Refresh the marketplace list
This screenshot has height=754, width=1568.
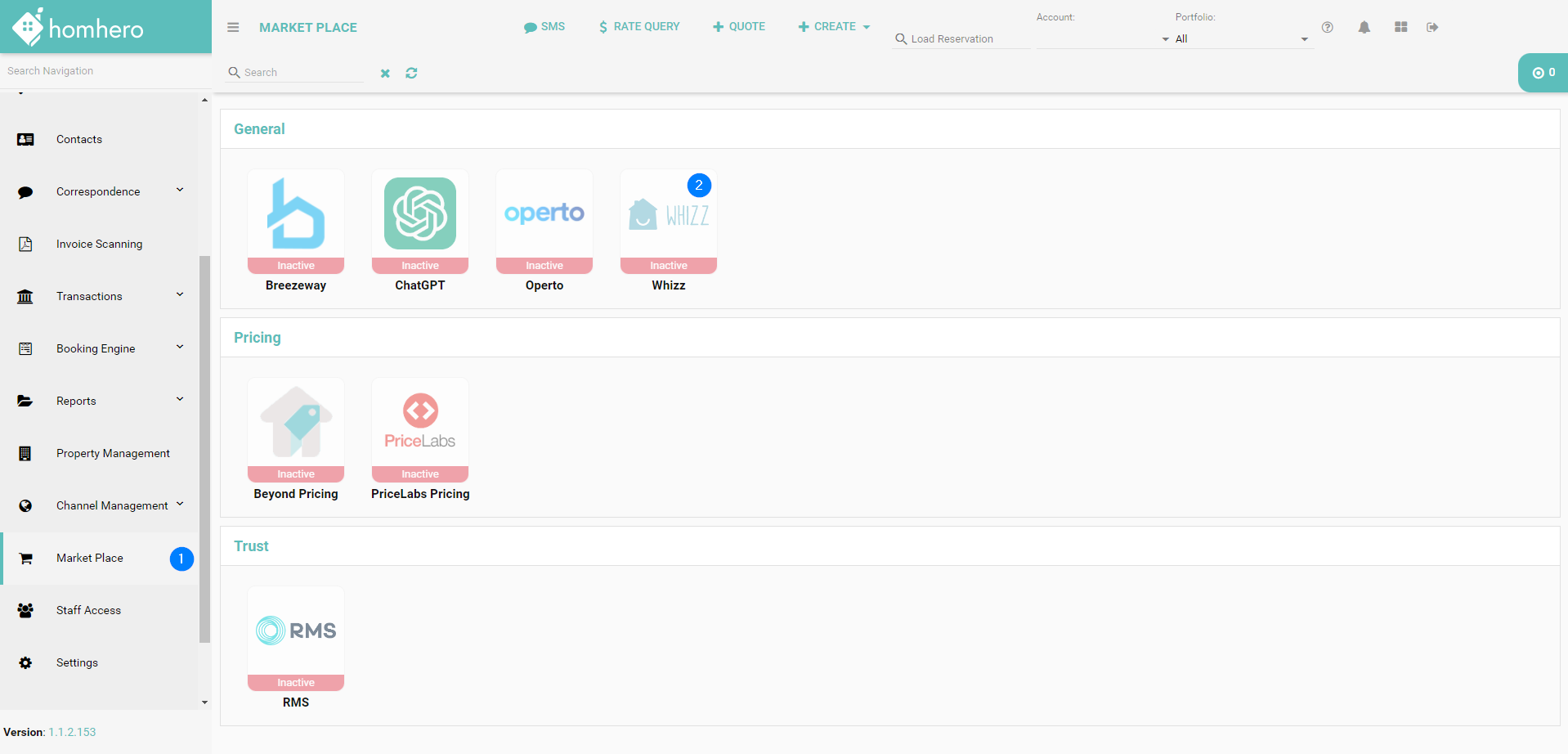click(x=411, y=73)
